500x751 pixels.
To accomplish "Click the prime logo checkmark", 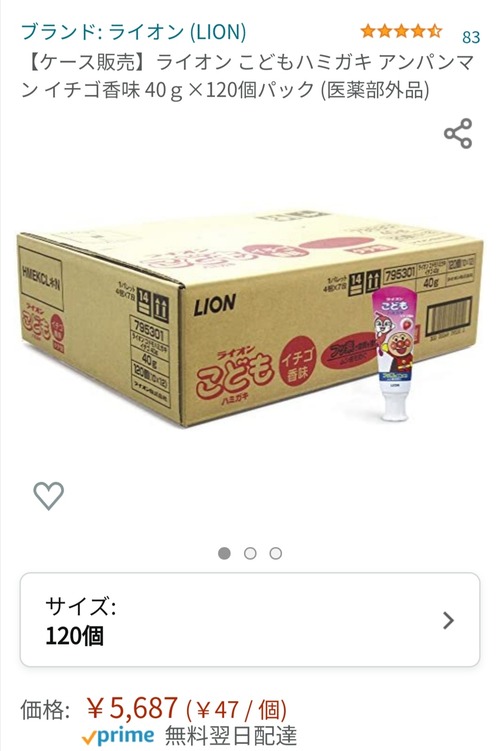I will pos(88,738).
